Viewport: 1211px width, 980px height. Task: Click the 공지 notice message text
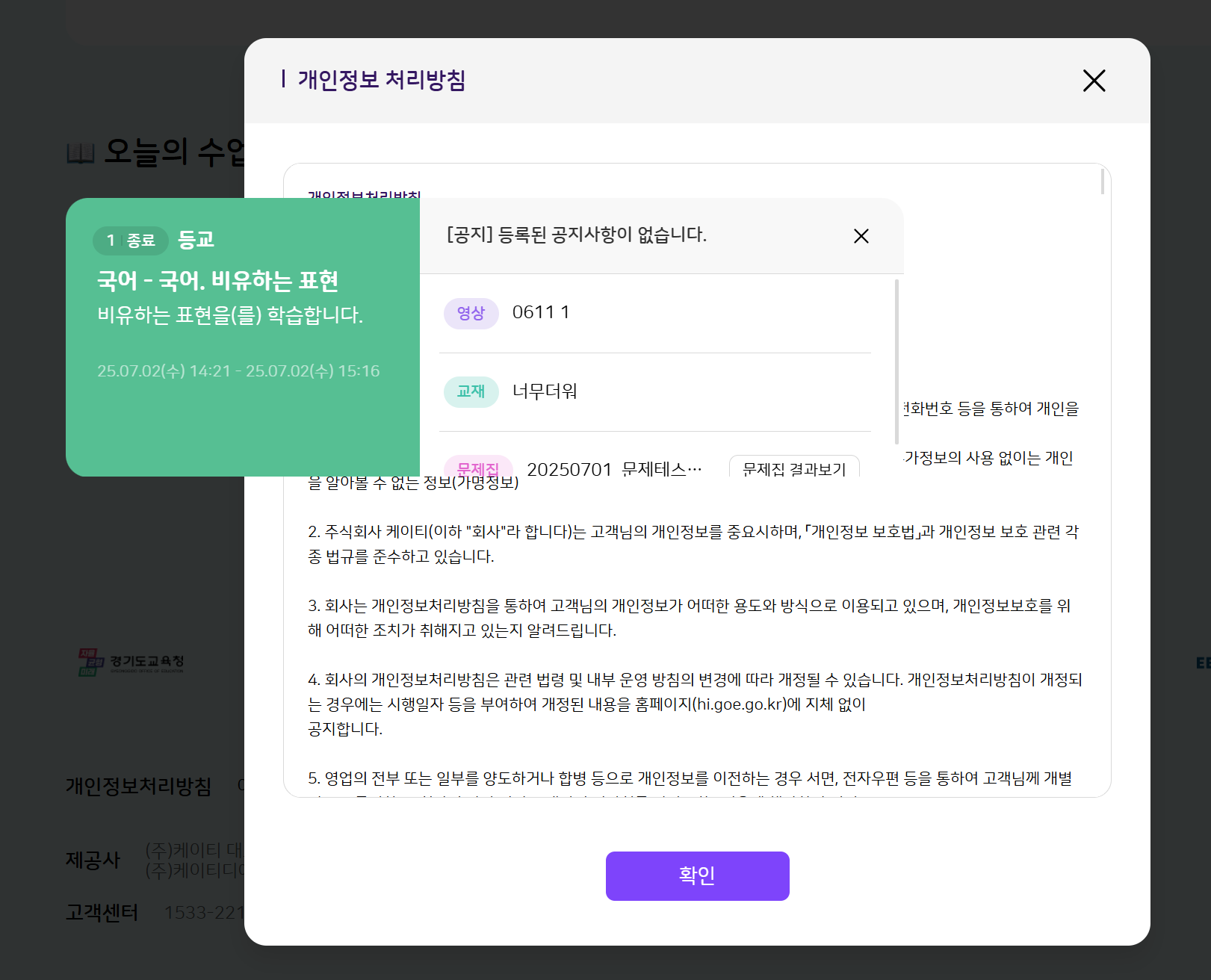(576, 235)
